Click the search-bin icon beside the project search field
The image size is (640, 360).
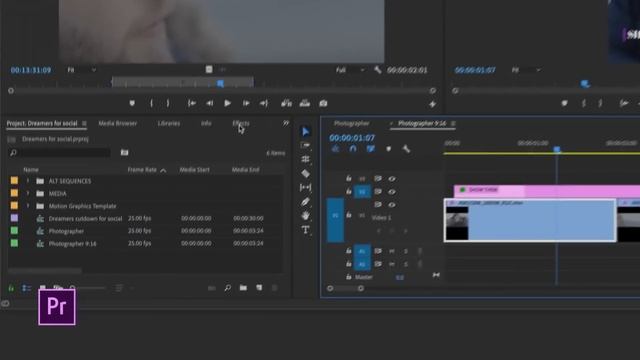124,153
